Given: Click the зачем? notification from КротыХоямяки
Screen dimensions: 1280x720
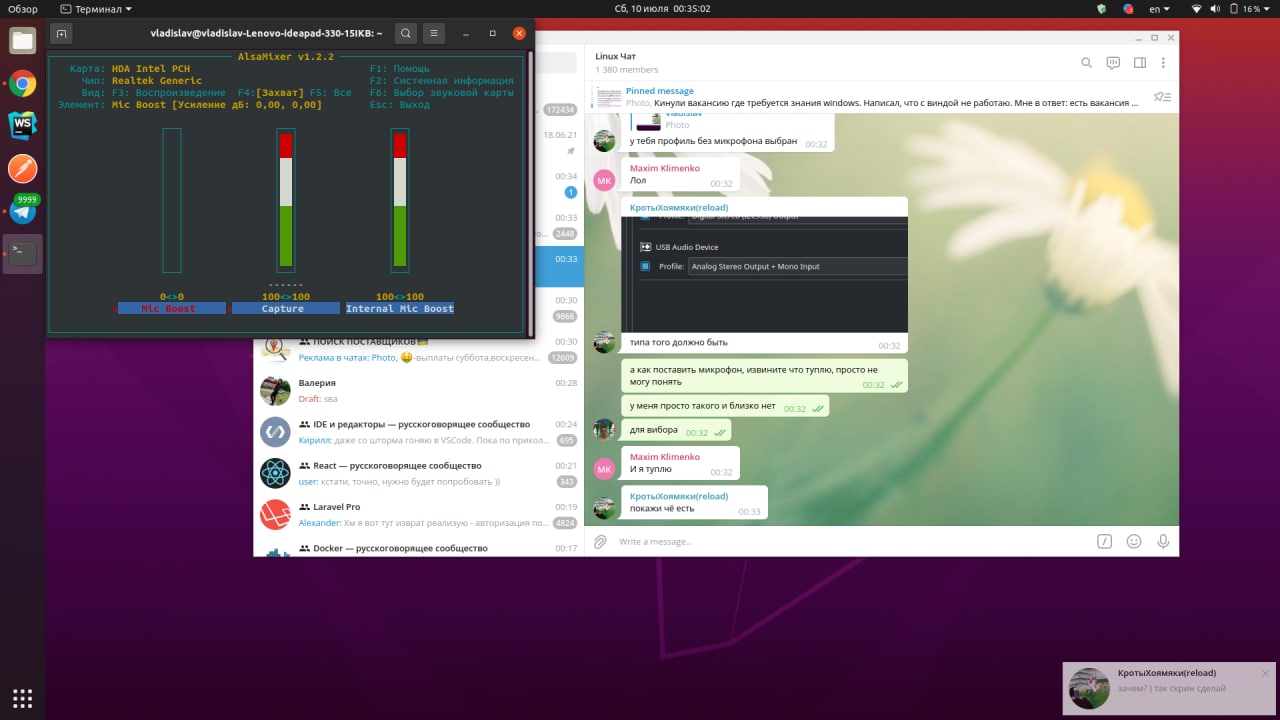Looking at the screenshot, I should pyautogui.click(x=1169, y=688).
